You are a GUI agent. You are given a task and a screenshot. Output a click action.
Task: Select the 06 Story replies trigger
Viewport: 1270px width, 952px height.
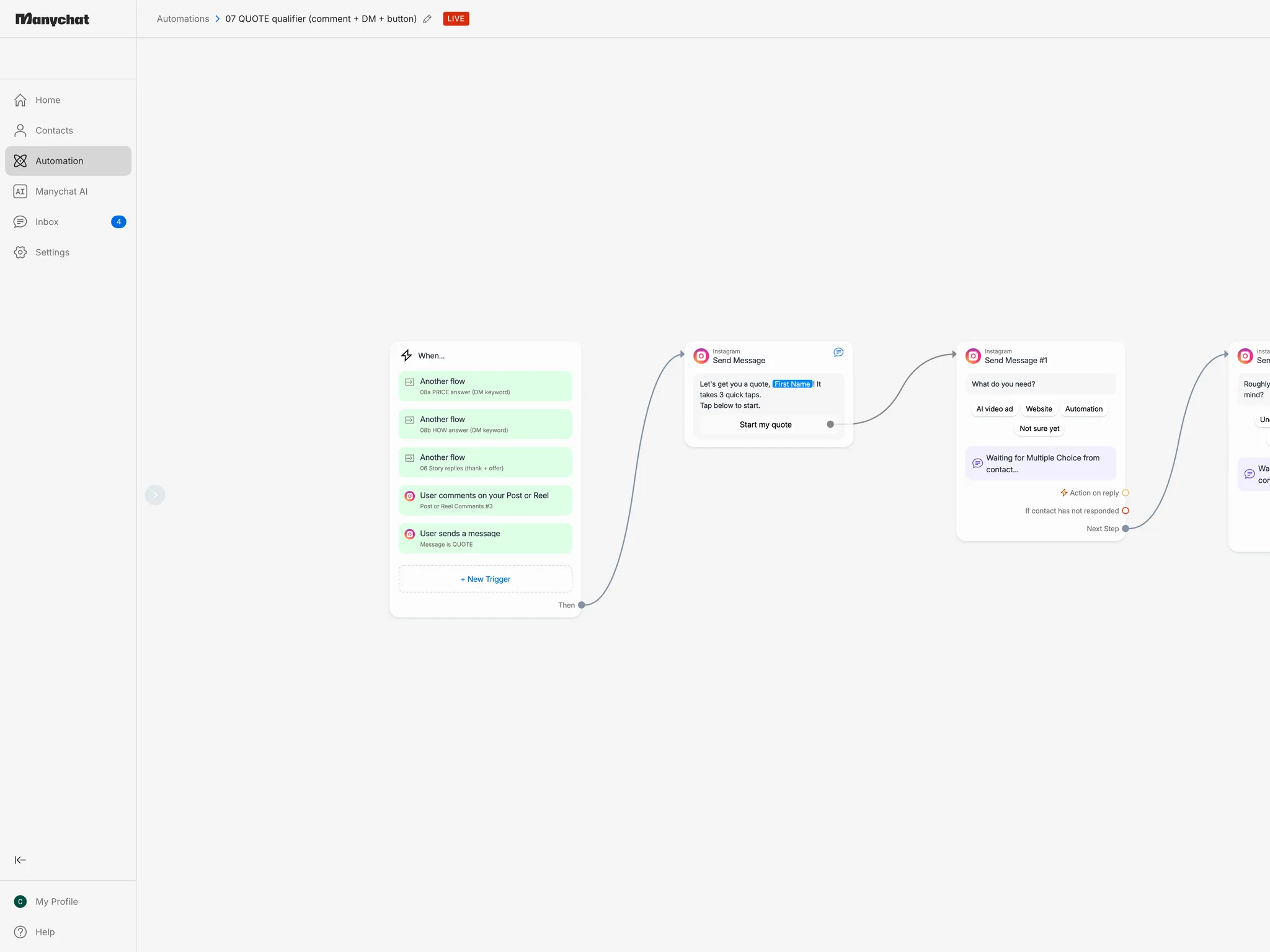coord(486,462)
